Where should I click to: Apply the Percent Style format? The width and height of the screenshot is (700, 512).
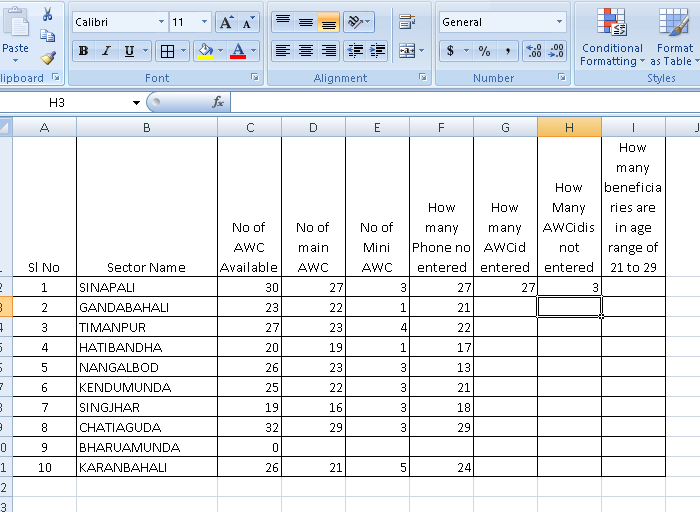pyautogui.click(x=484, y=51)
